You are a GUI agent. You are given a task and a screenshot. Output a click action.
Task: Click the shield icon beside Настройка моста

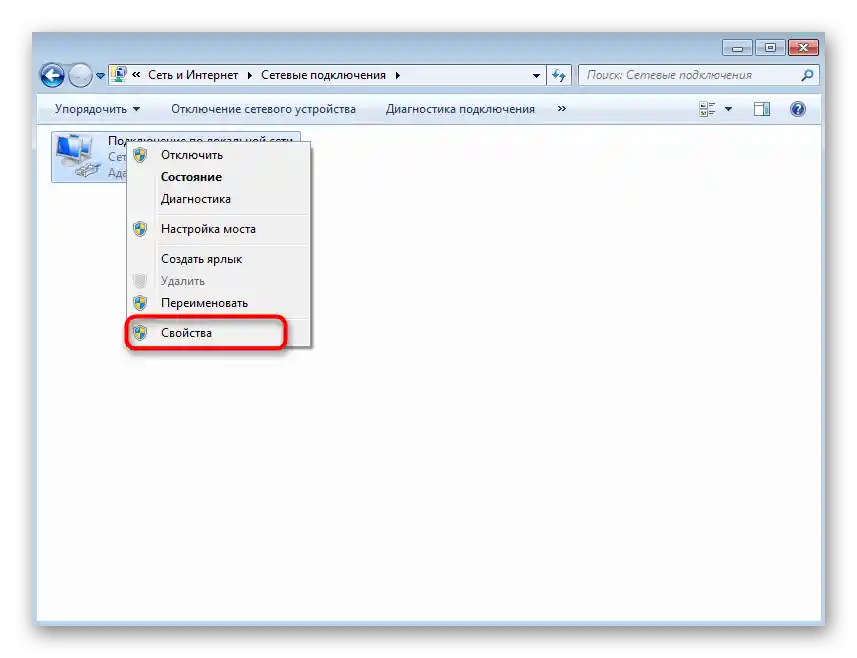[140, 229]
